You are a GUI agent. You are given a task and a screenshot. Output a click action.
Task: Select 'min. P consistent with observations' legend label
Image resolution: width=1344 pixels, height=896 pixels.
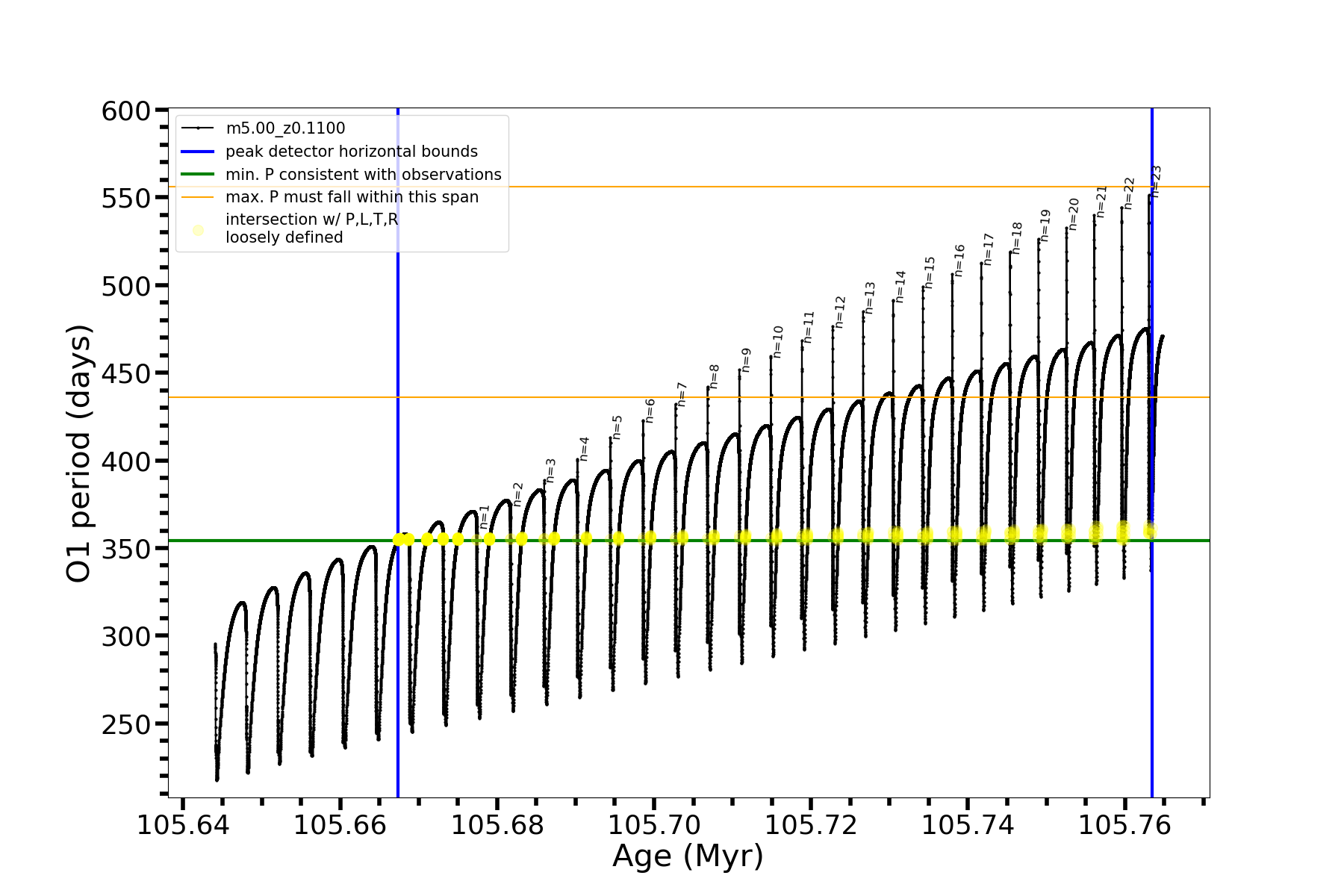(x=363, y=175)
